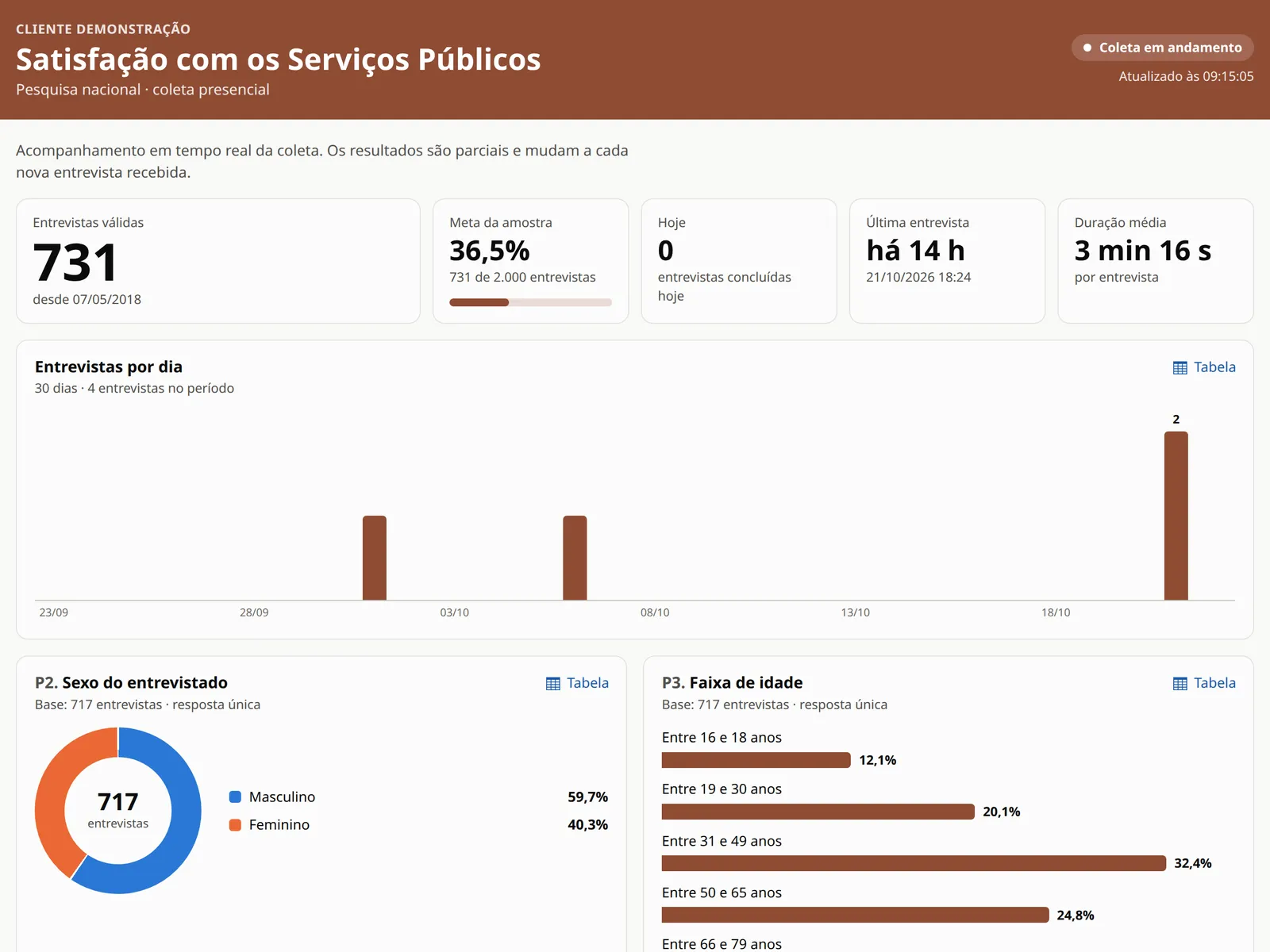Click the 'Entre 66 e 79 anos' label
1270x952 pixels.
pyautogui.click(x=722, y=943)
